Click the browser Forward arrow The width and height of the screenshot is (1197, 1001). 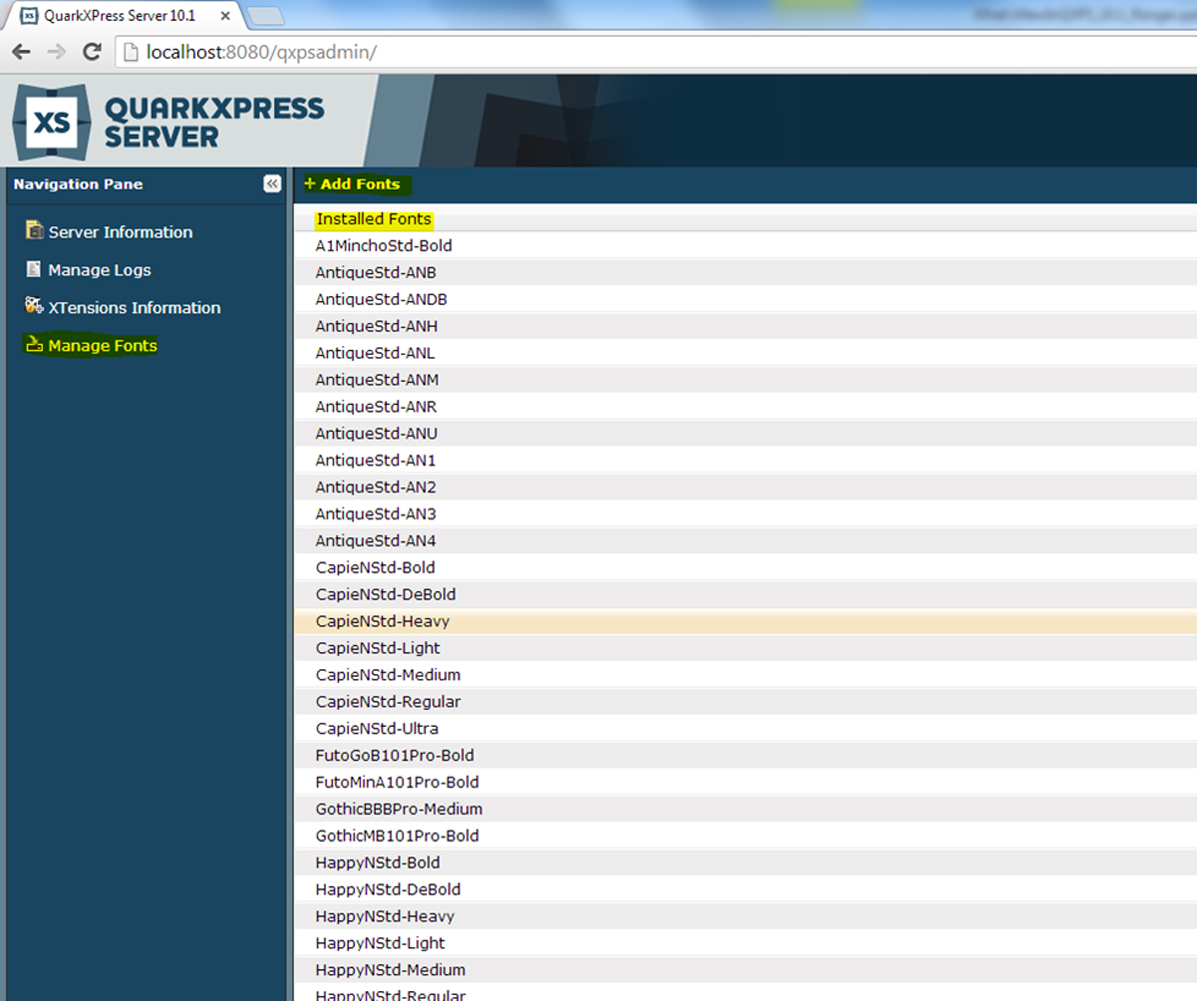pyautogui.click(x=56, y=52)
